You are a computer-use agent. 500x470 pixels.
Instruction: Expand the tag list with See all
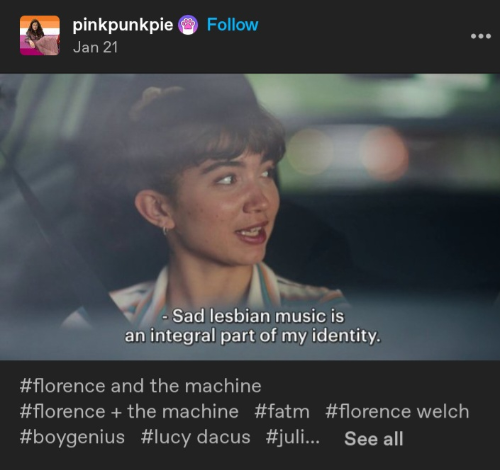coord(374,438)
